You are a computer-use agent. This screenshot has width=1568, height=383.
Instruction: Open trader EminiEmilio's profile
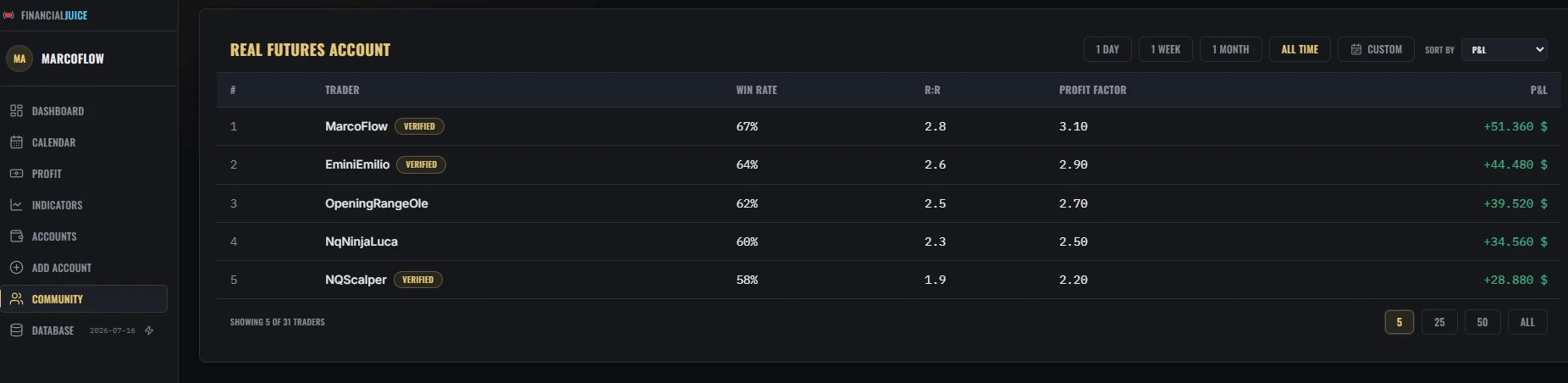357,164
